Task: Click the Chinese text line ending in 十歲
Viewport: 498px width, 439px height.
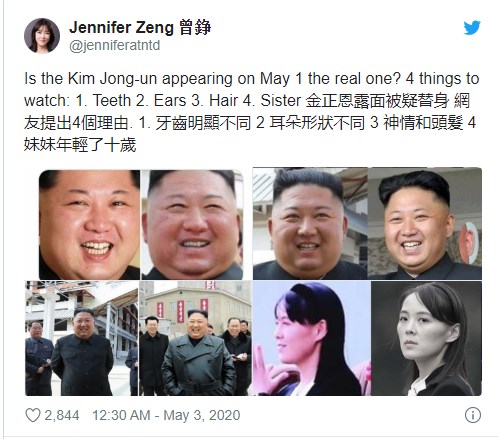Action: click(x=80, y=145)
